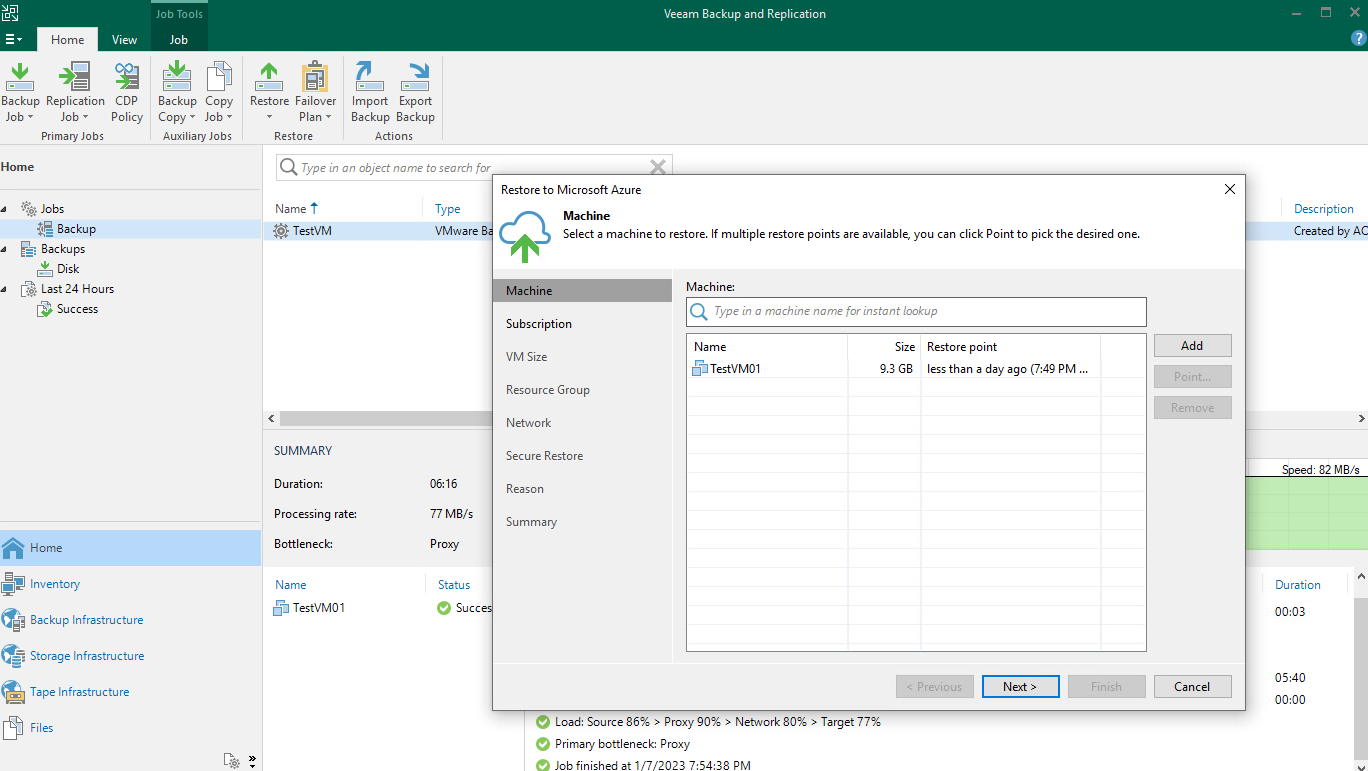1368x771 pixels.
Task: Collapse the Jobs tree node
Action: point(5,209)
